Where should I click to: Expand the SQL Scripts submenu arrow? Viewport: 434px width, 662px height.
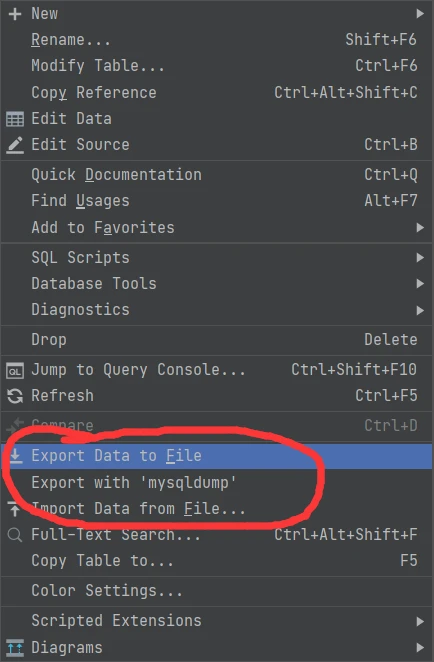420,258
